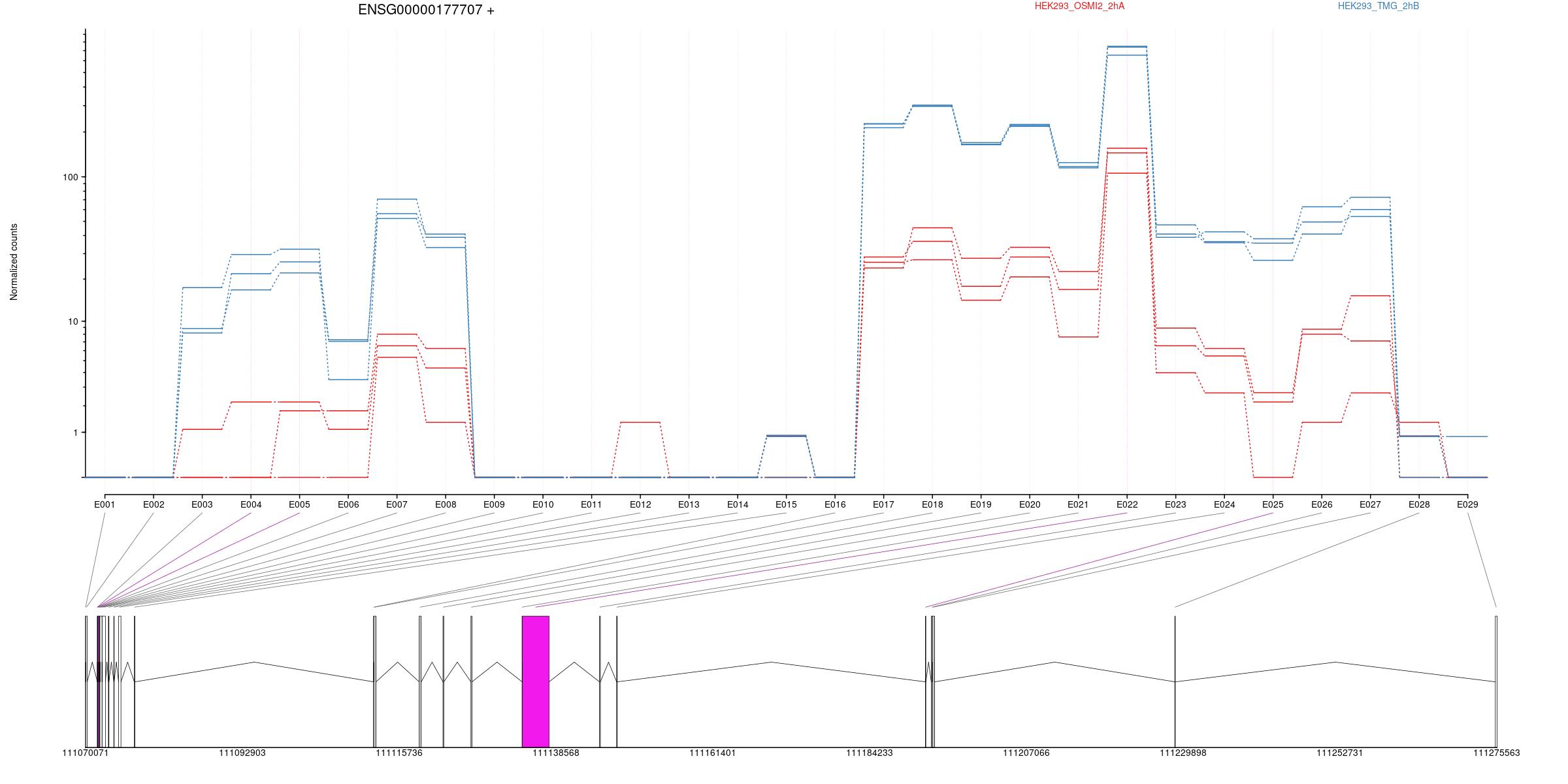Click exon label E002
1568x784 pixels.
154,504
